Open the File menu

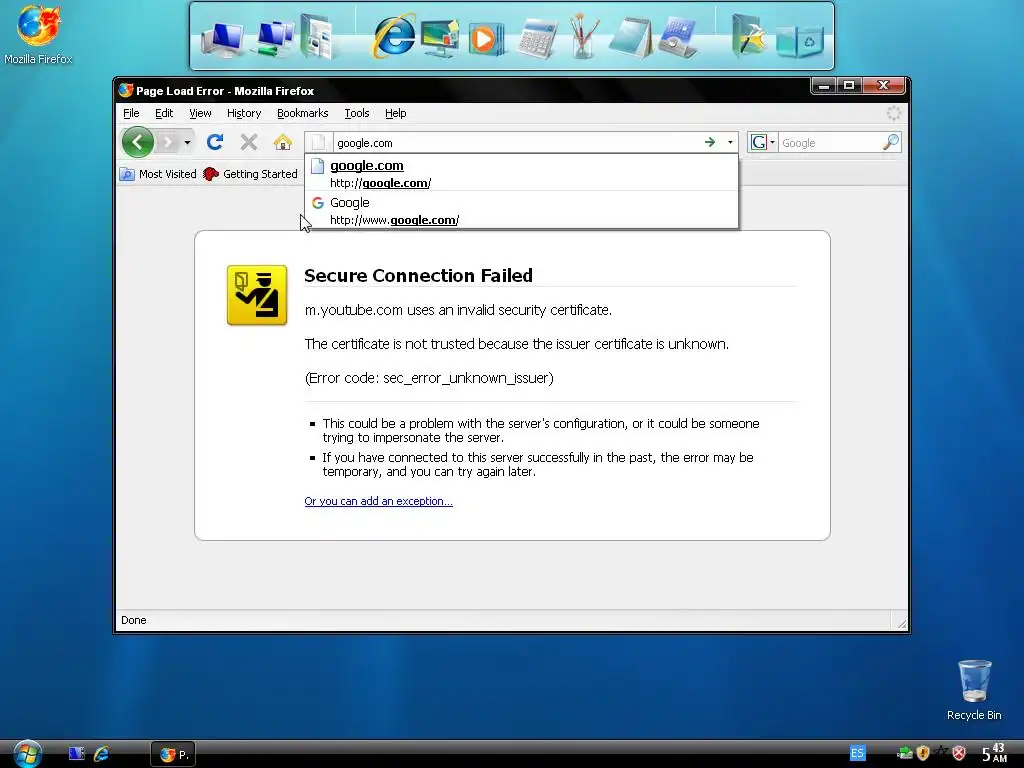tap(131, 113)
